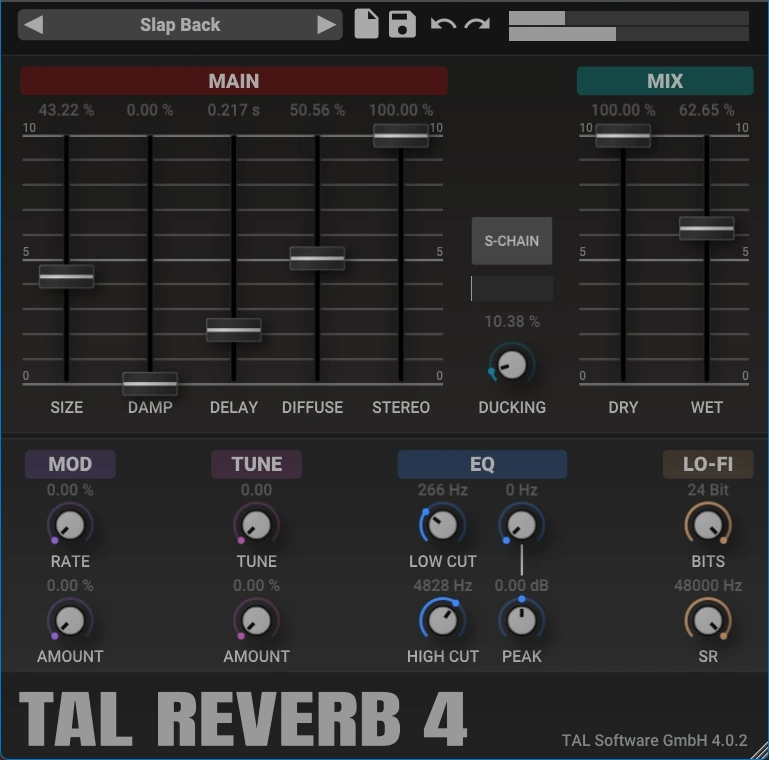This screenshot has height=760, width=769.
Task: Click the lower output level meter
Action: 629,34
